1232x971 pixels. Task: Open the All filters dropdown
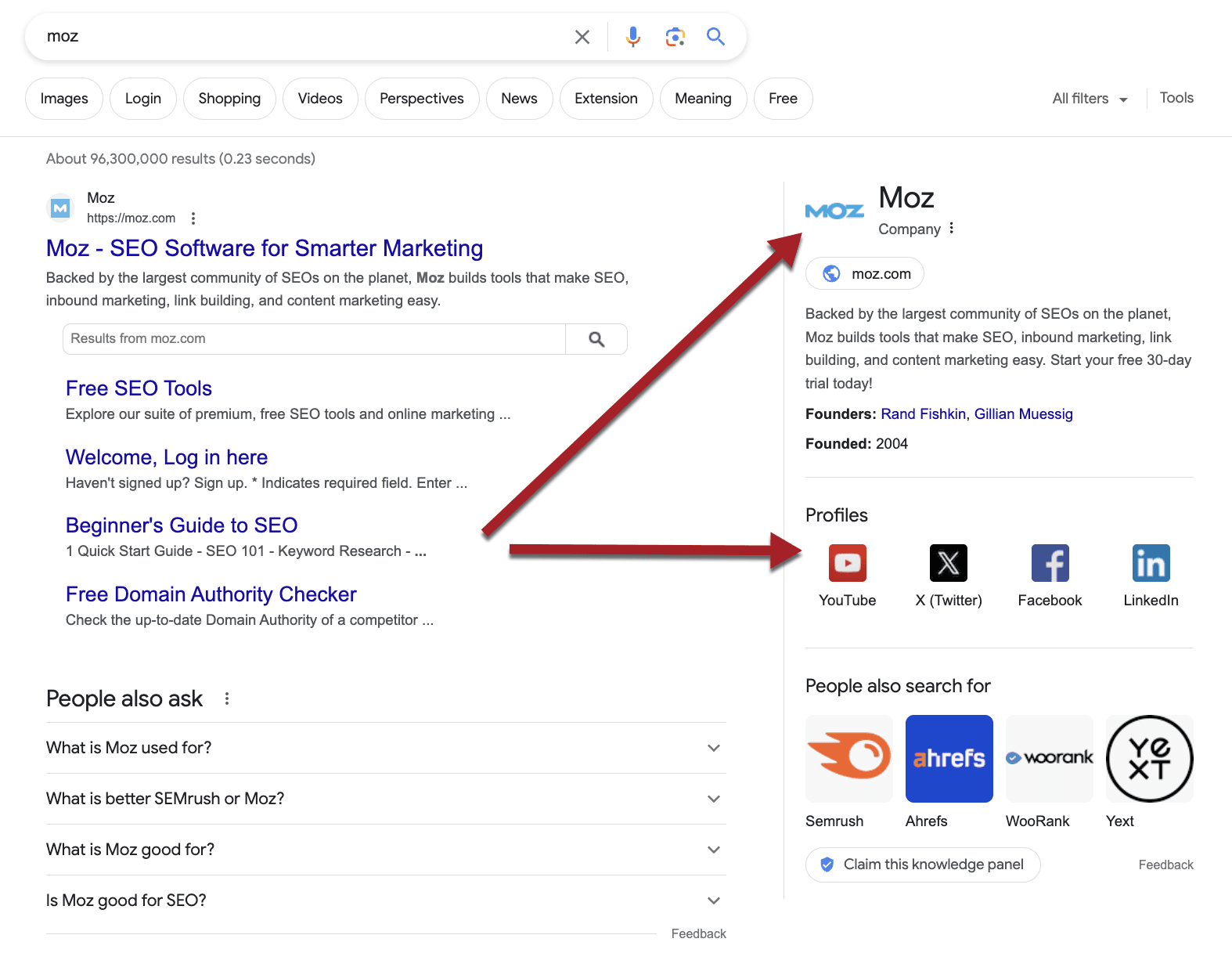1090,99
